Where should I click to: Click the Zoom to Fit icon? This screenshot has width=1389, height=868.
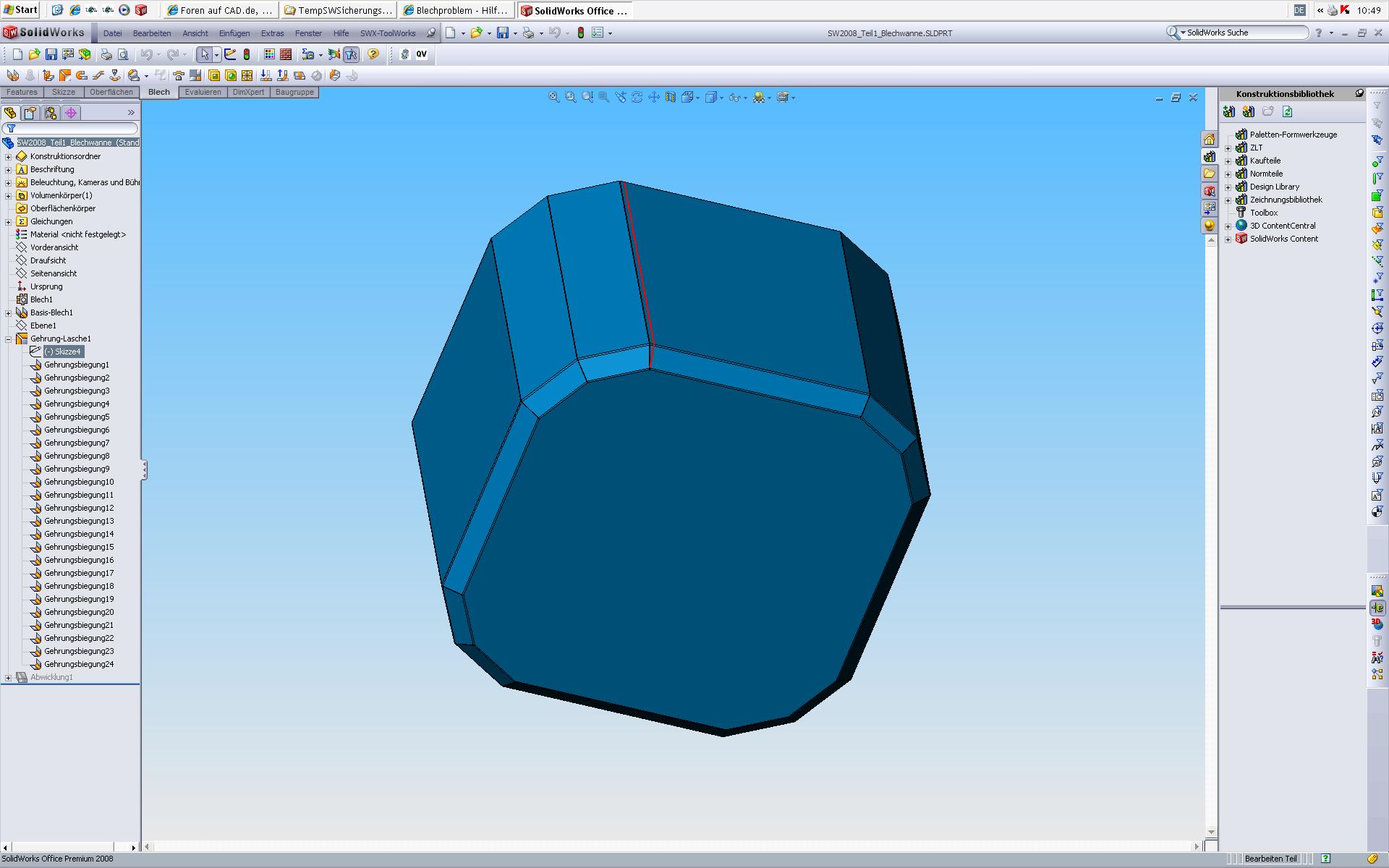pyautogui.click(x=553, y=97)
